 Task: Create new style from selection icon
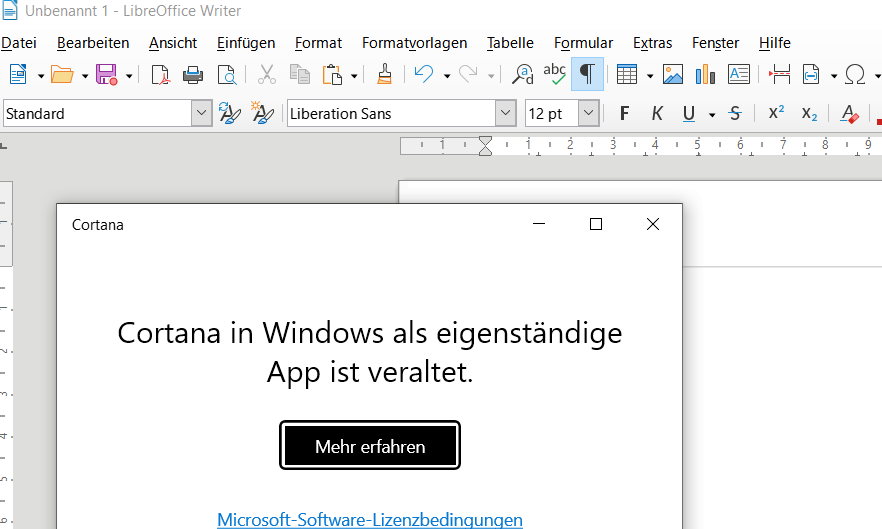262,114
